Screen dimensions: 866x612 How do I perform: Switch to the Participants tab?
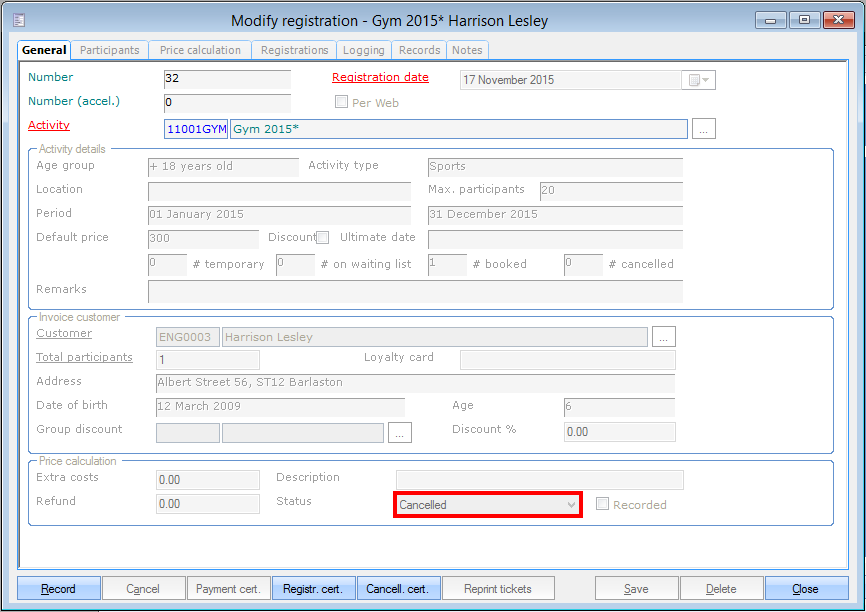point(110,50)
